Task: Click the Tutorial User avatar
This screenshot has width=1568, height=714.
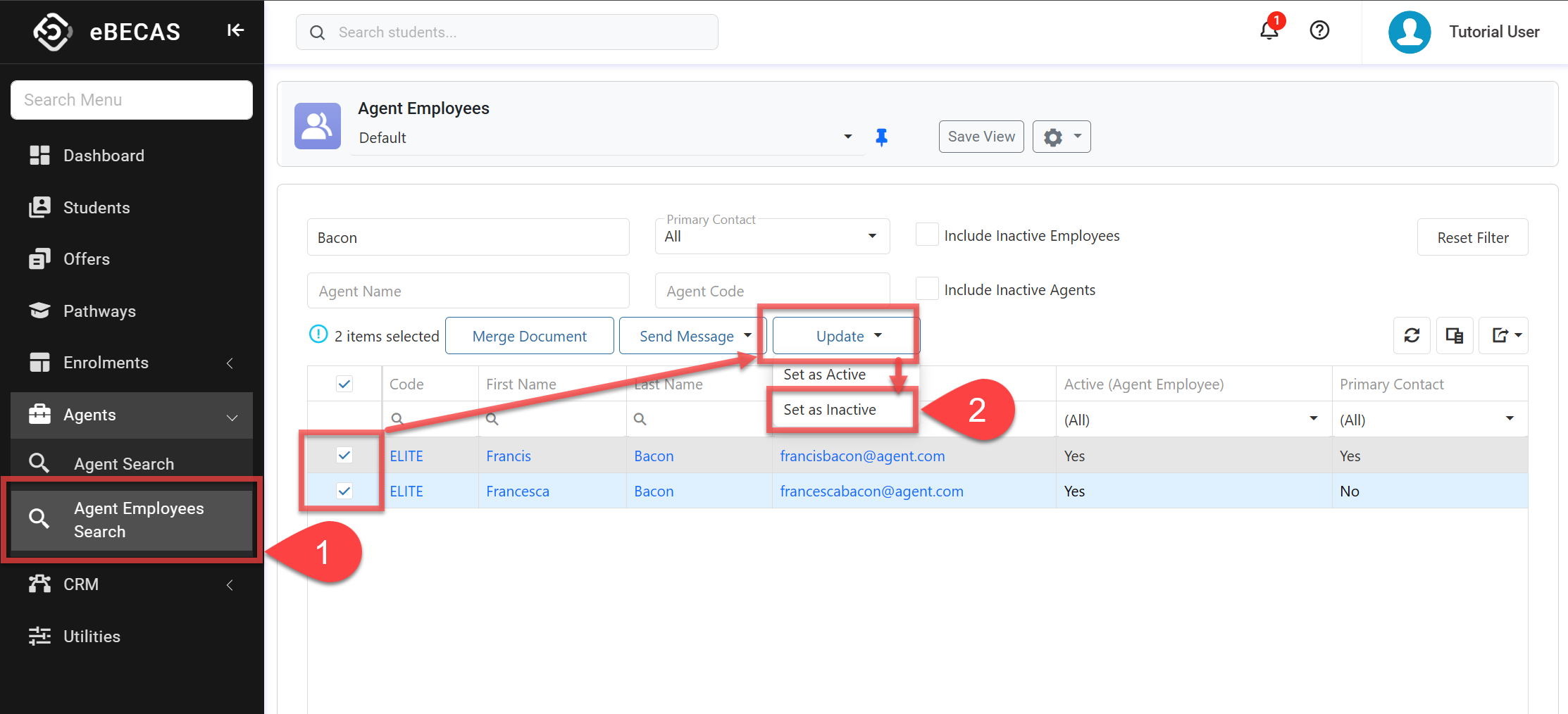Action: [x=1409, y=32]
